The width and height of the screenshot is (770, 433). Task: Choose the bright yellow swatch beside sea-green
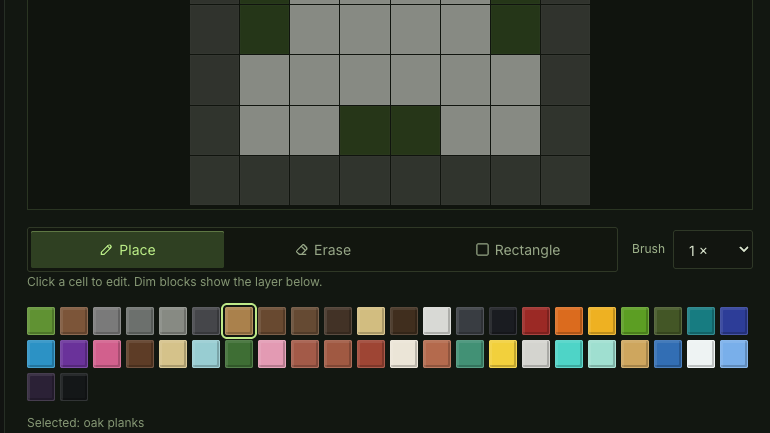pos(503,353)
